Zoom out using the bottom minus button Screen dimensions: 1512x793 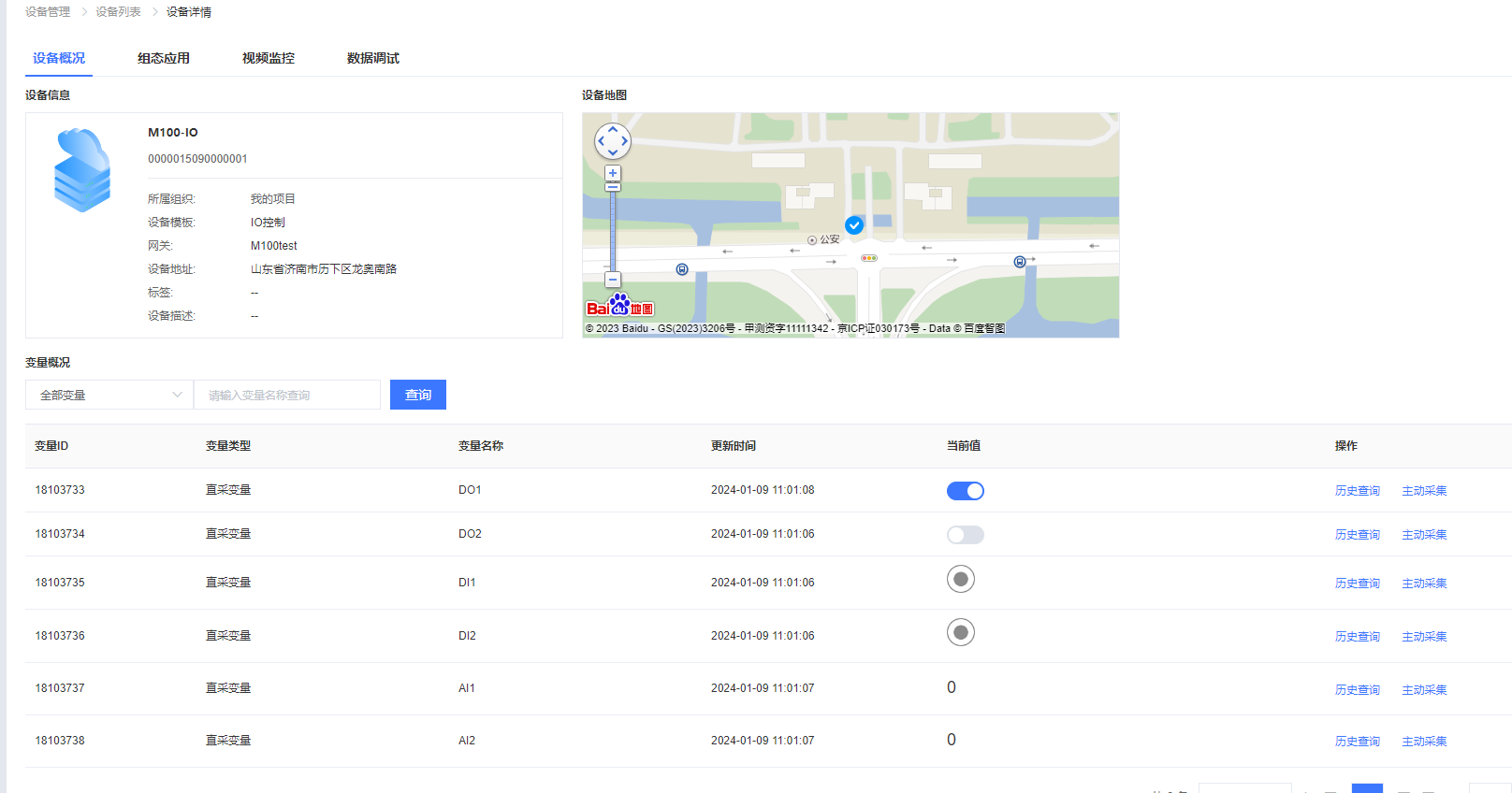613,280
